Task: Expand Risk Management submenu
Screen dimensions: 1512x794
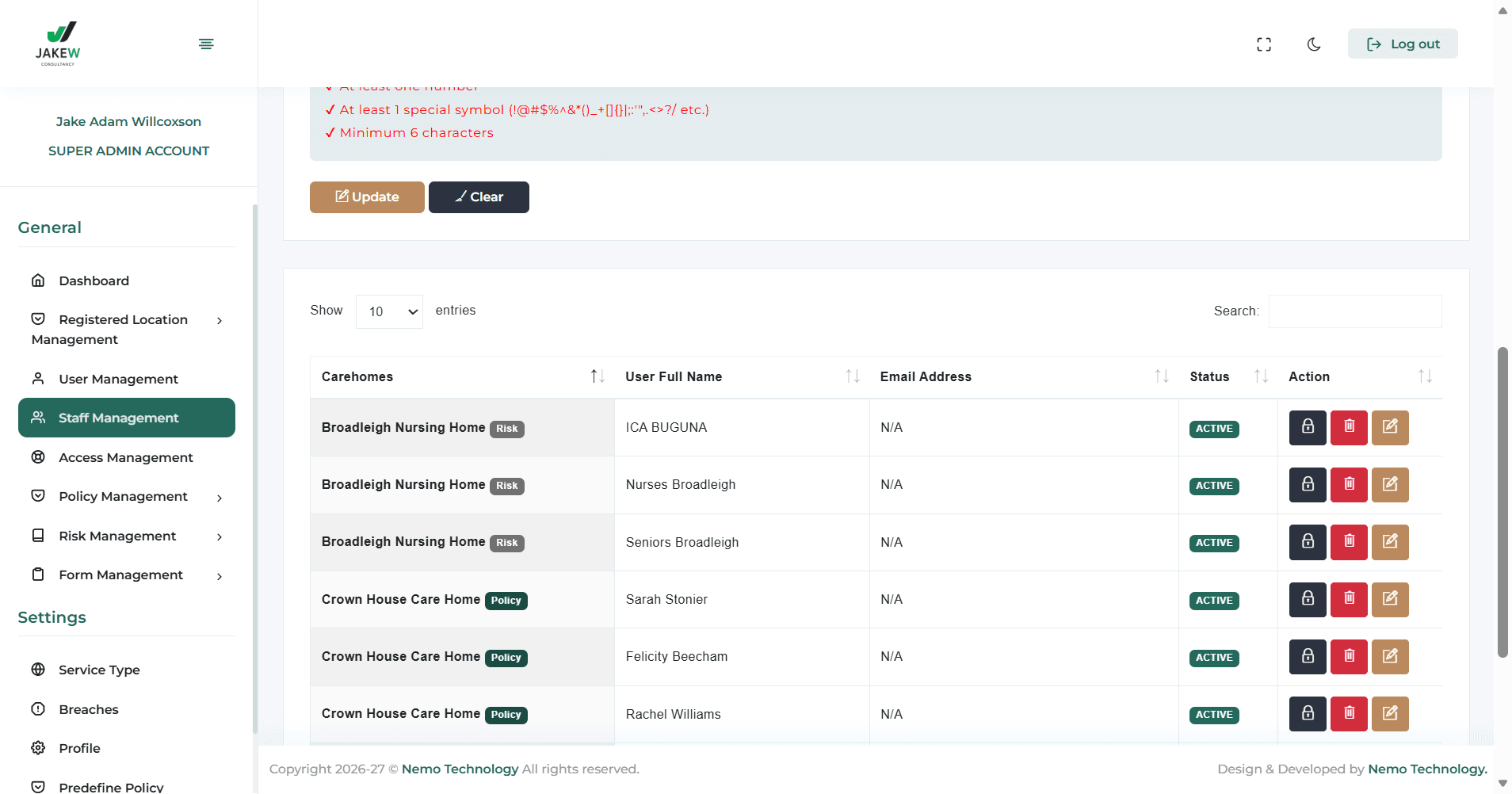Action: click(127, 536)
